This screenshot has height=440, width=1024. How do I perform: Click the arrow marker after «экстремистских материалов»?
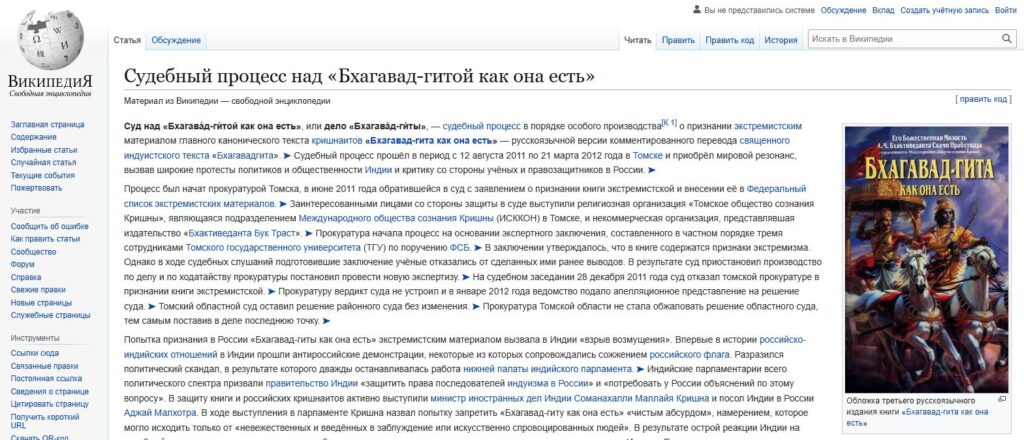pyautogui.click(x=283, y=204)
